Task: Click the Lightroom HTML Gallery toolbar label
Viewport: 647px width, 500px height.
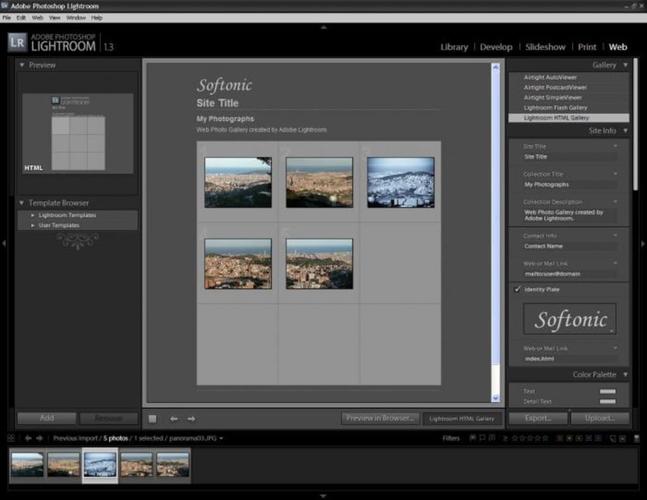Action: click(x=462, y=419)
